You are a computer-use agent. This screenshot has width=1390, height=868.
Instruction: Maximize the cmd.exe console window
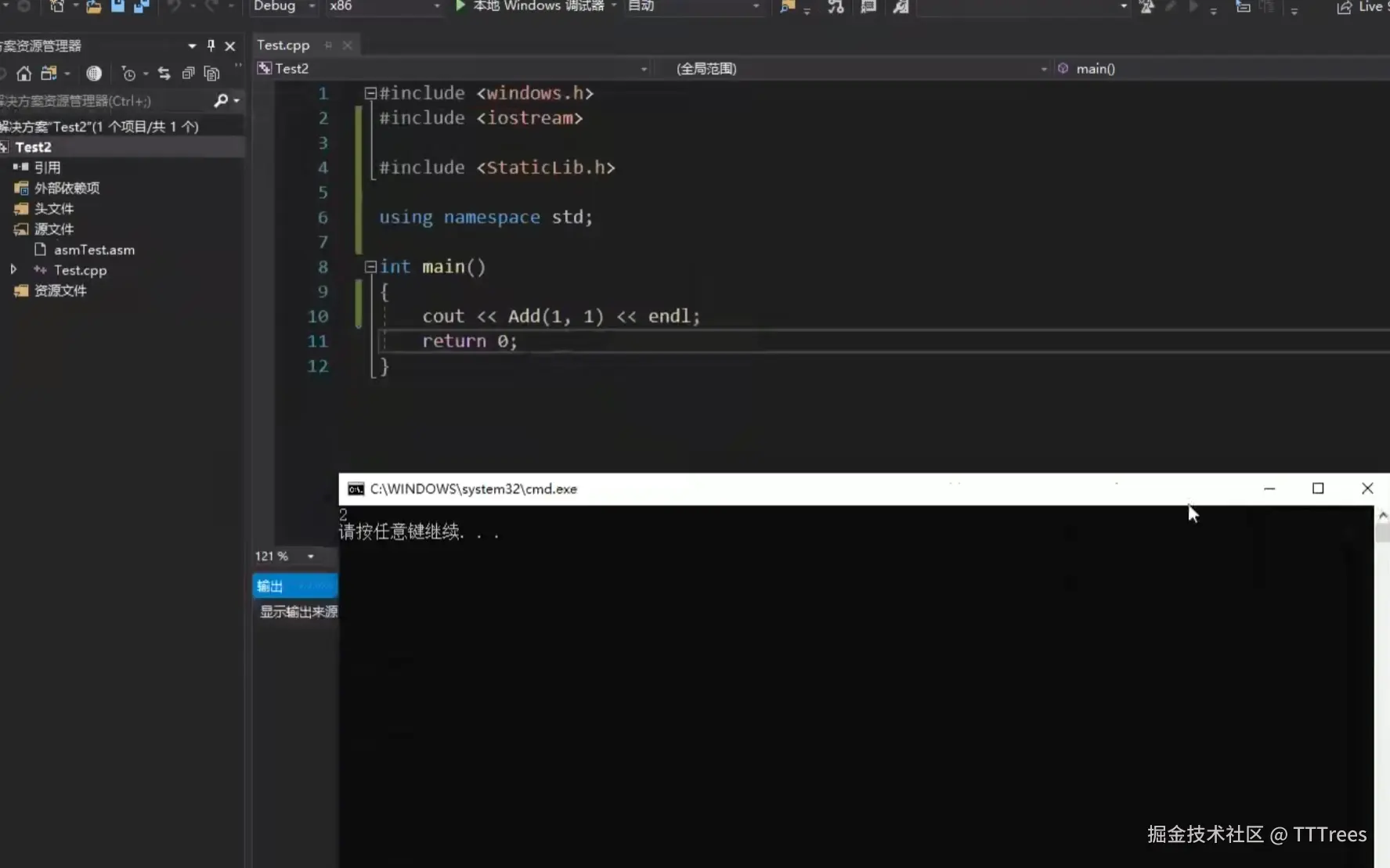click(x=1318, y=488)
